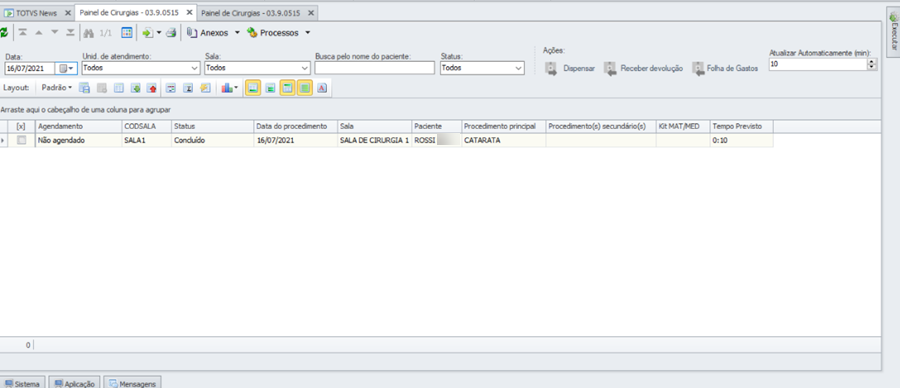This screenshot has width=900, height=388.
Task: Expand the Sala filter dropdown
Action: (x=304, y=68)
